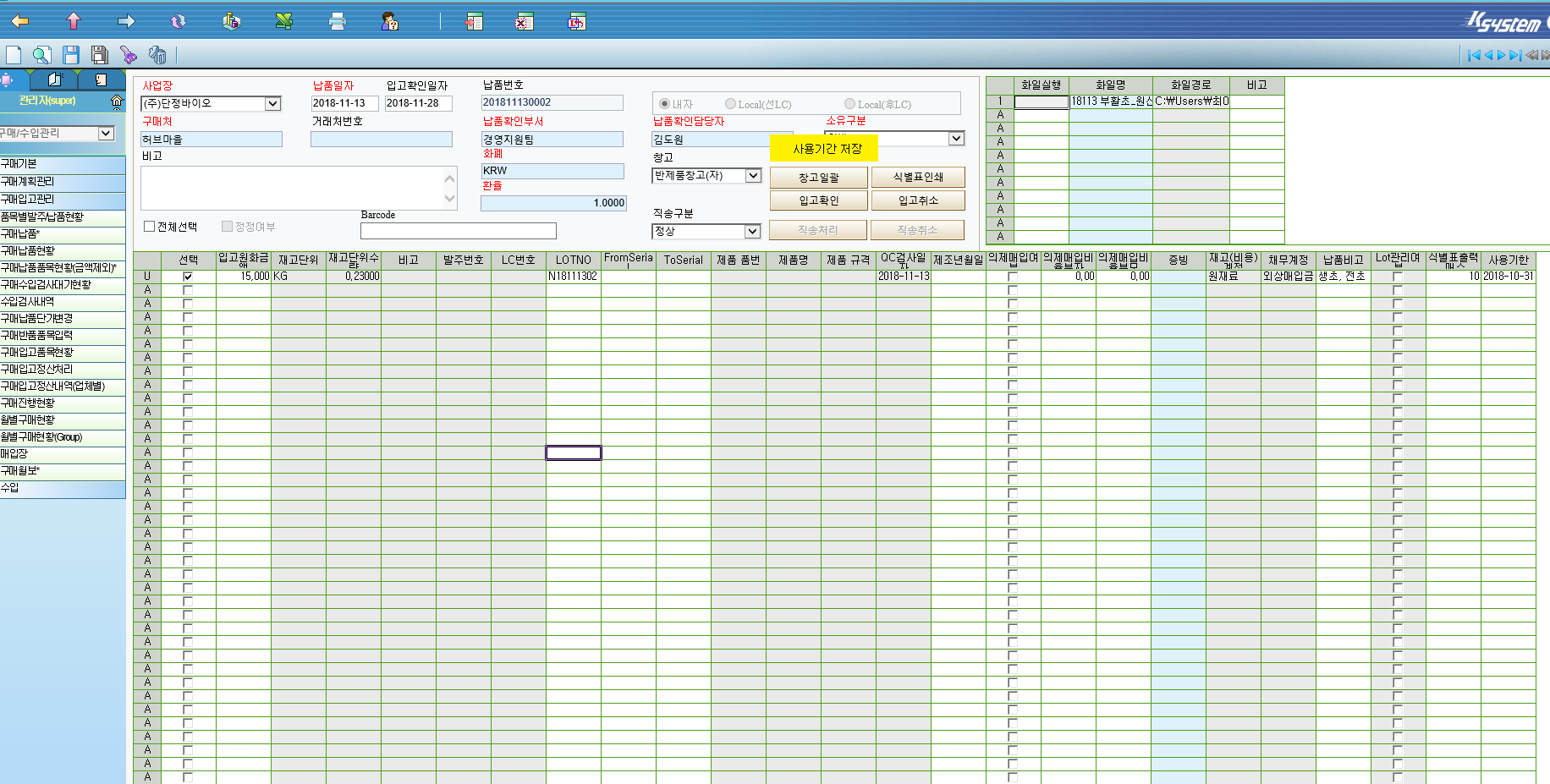Open 수입검사내역 in sidebar menu
The image size is (1550, 784).
point(63,302)
